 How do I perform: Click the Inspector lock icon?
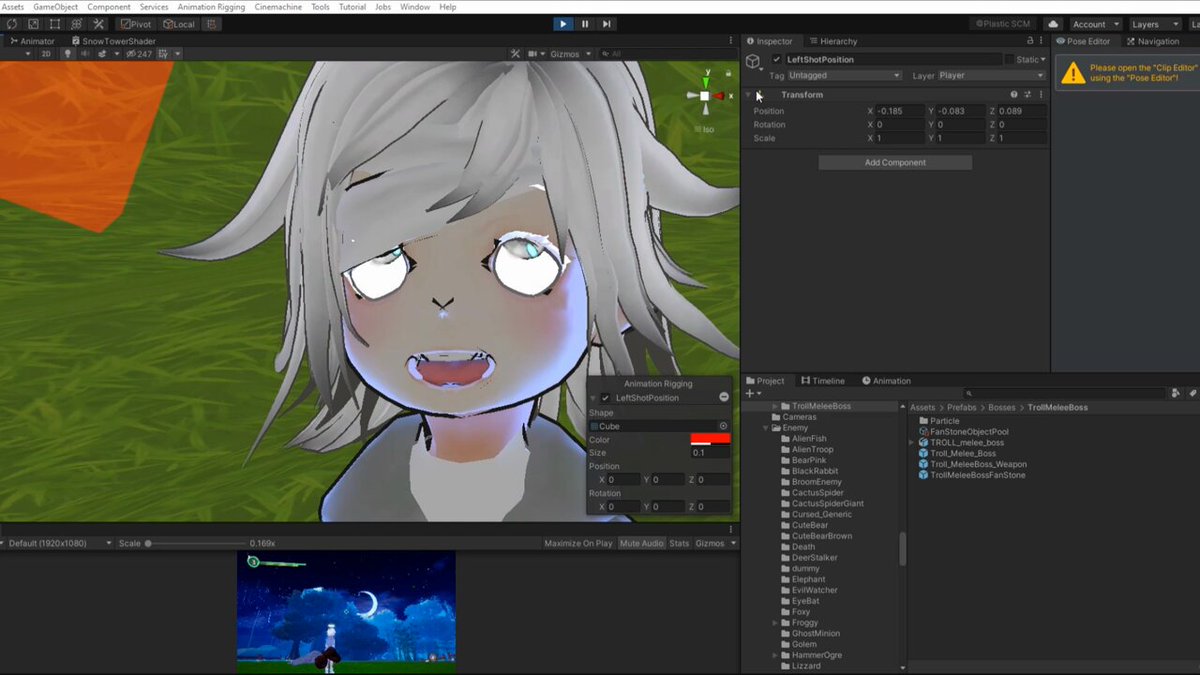(x=1030, y=41)
